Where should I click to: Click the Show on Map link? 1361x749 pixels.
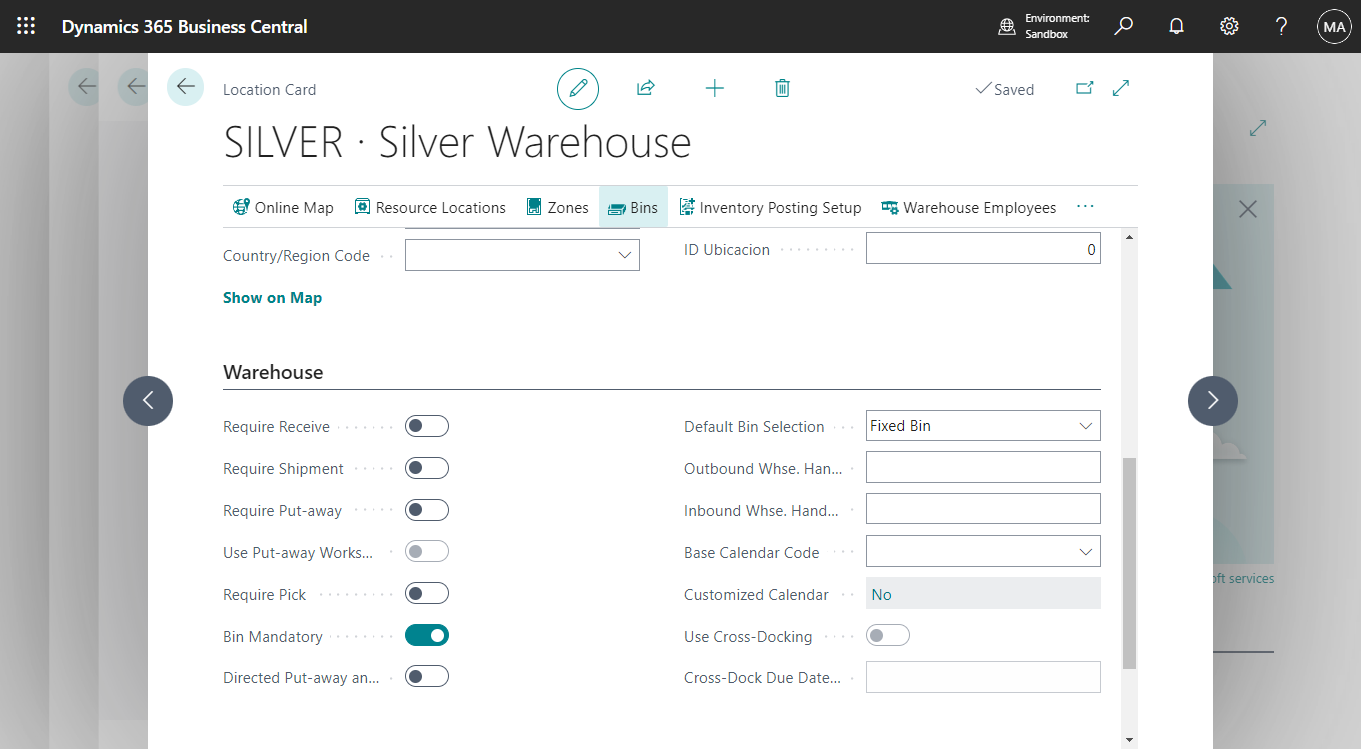click(x=272, y=298)
